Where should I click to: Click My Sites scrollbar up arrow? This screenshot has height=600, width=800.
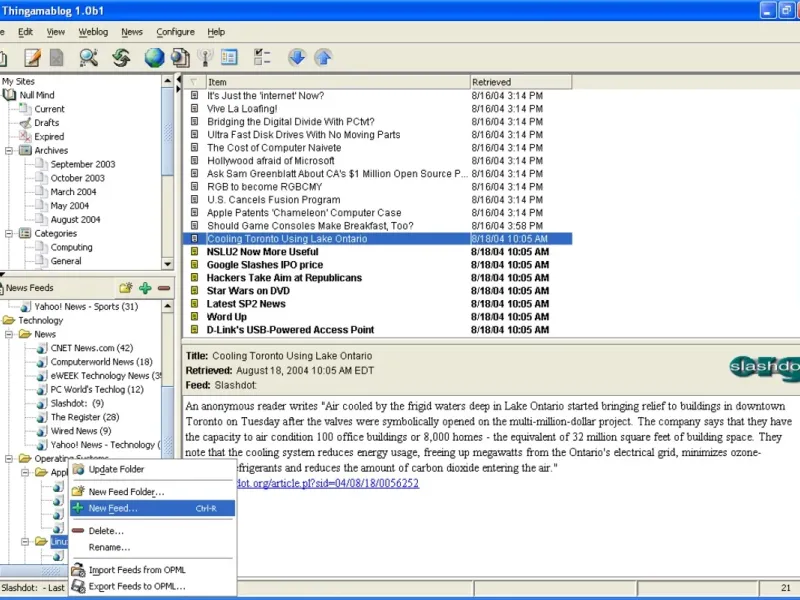pyautogui.click(x=167, y=81)
